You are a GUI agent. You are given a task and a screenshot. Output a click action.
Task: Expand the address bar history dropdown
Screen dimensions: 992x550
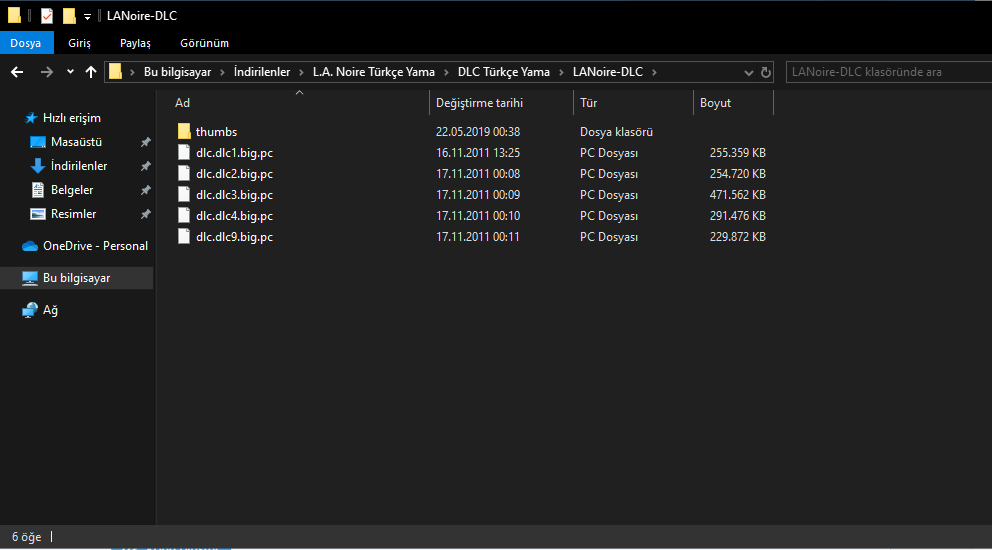click(x=748, y=73)
